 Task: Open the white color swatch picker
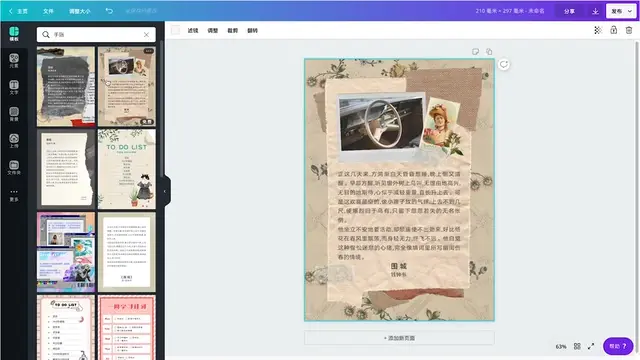point(176,30)
